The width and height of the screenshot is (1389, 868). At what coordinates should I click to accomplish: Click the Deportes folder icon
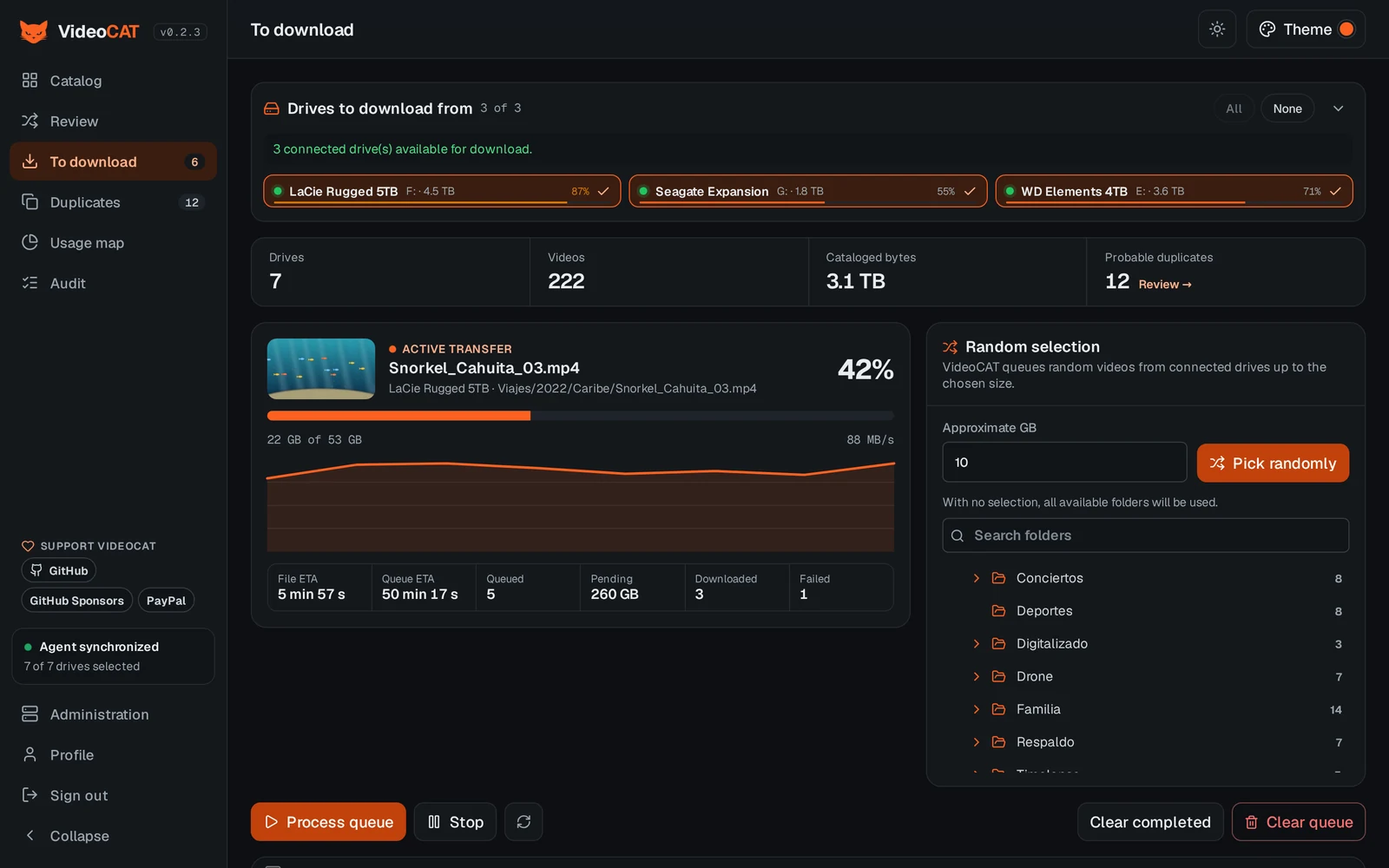point(999,611)
